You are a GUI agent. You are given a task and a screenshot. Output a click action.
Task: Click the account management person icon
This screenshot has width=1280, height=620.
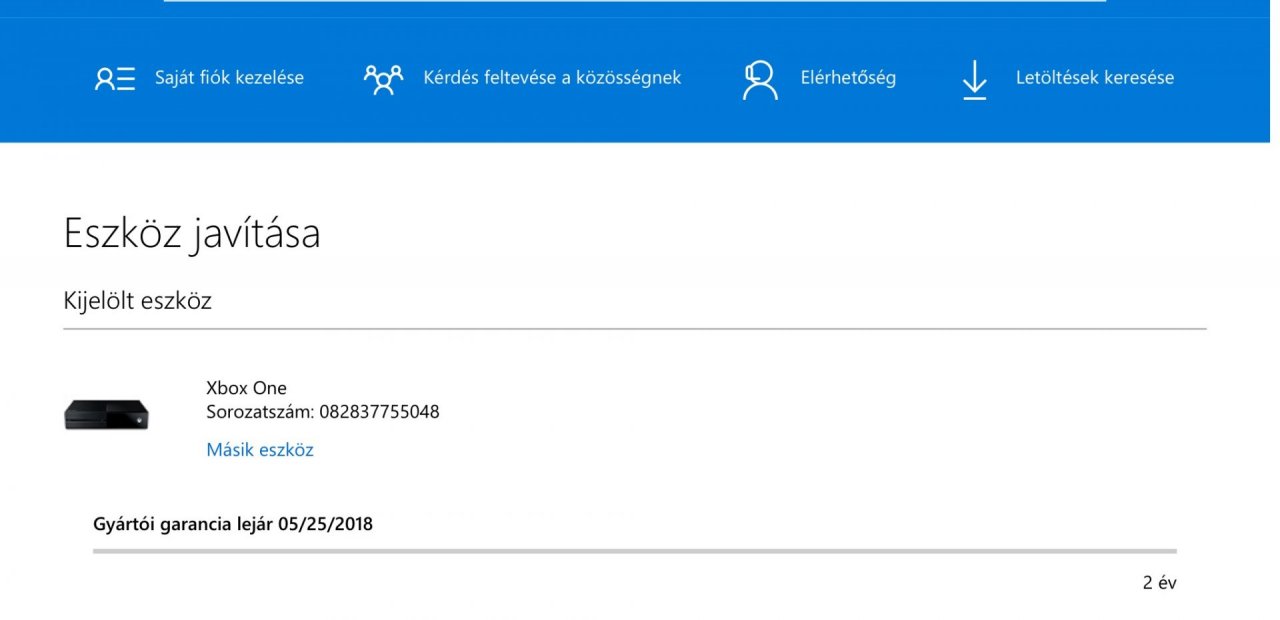click(114, 78)
